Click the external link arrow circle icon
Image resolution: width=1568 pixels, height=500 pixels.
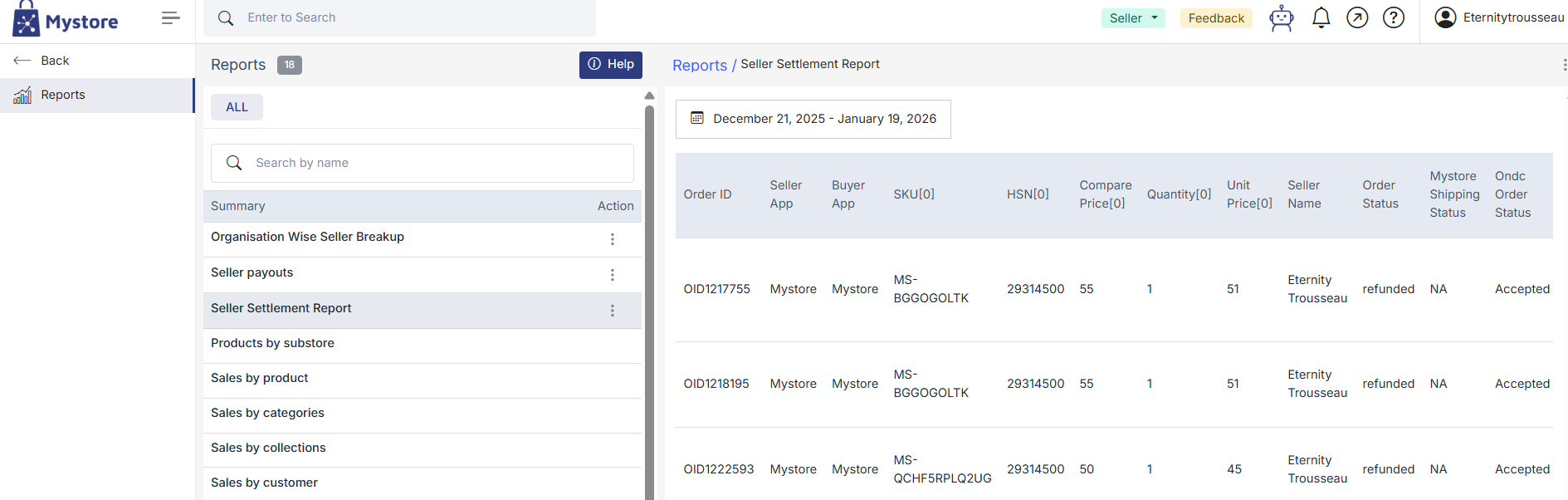pyautogui.click(x=1357, y=17)
